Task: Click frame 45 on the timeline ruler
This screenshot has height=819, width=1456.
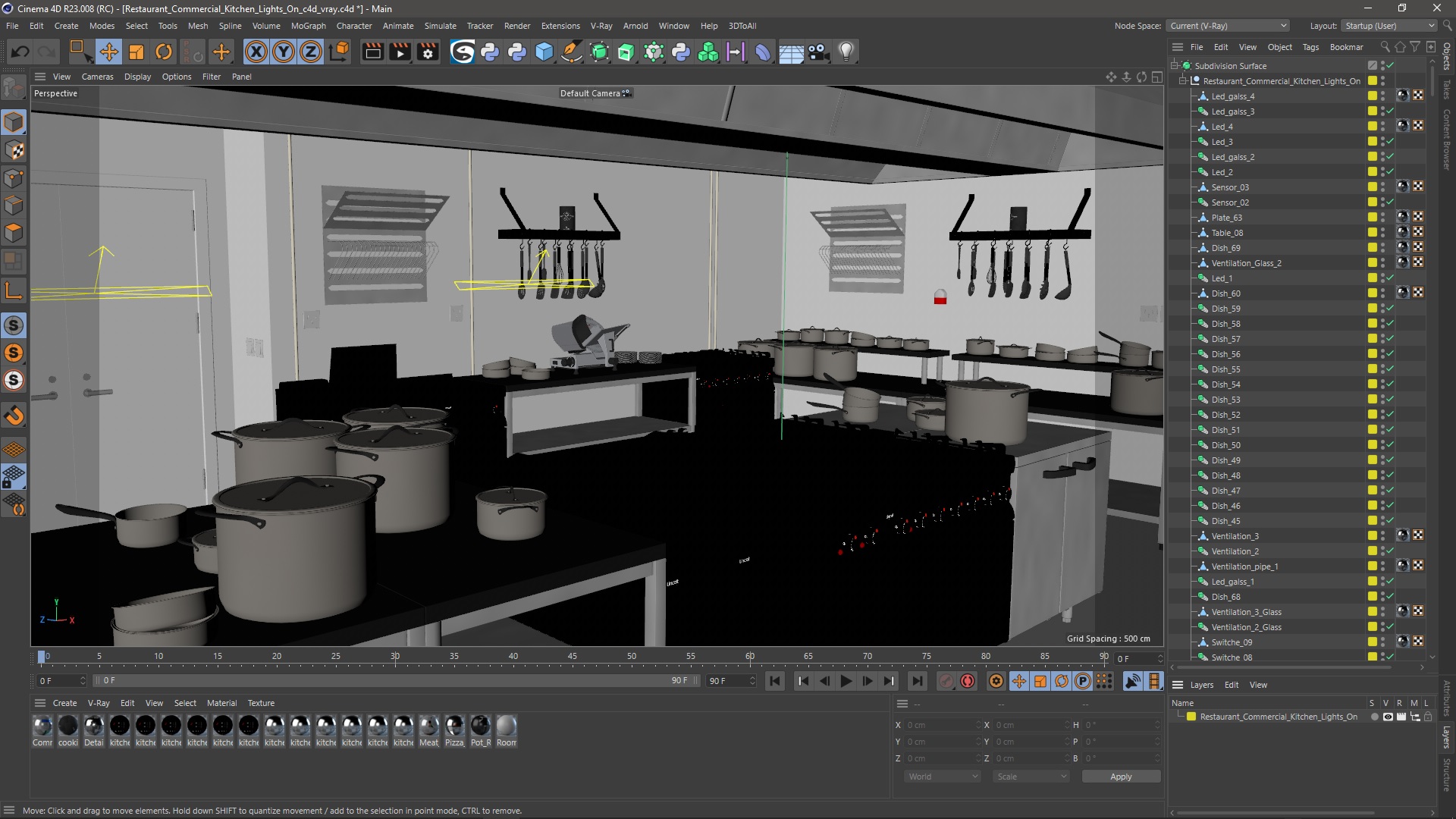Action: [x=573, y=657]
